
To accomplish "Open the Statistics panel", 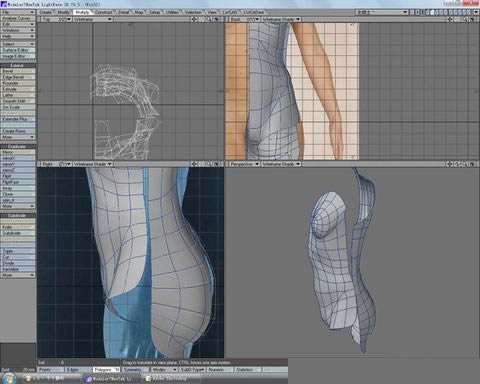I will click(248, 370).
